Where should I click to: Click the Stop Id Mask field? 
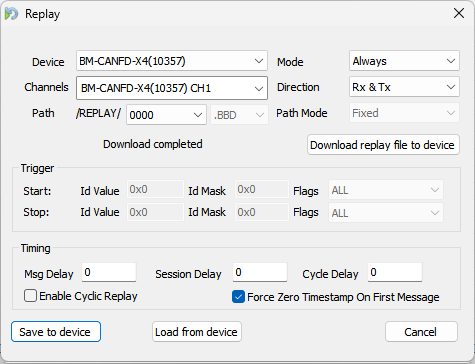point(262,212)
